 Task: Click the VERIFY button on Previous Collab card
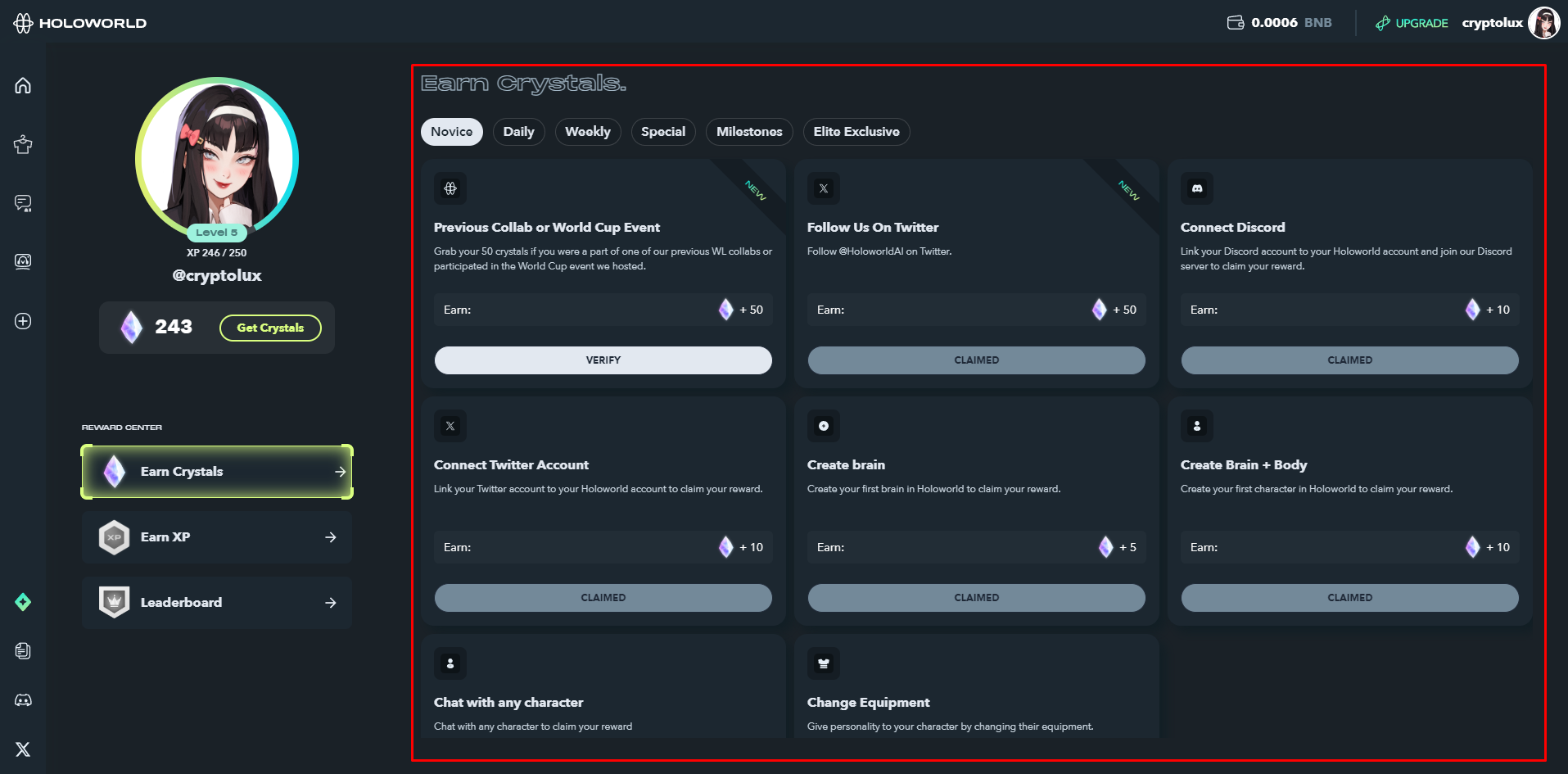pyautogui.click(x=603, y=360)
